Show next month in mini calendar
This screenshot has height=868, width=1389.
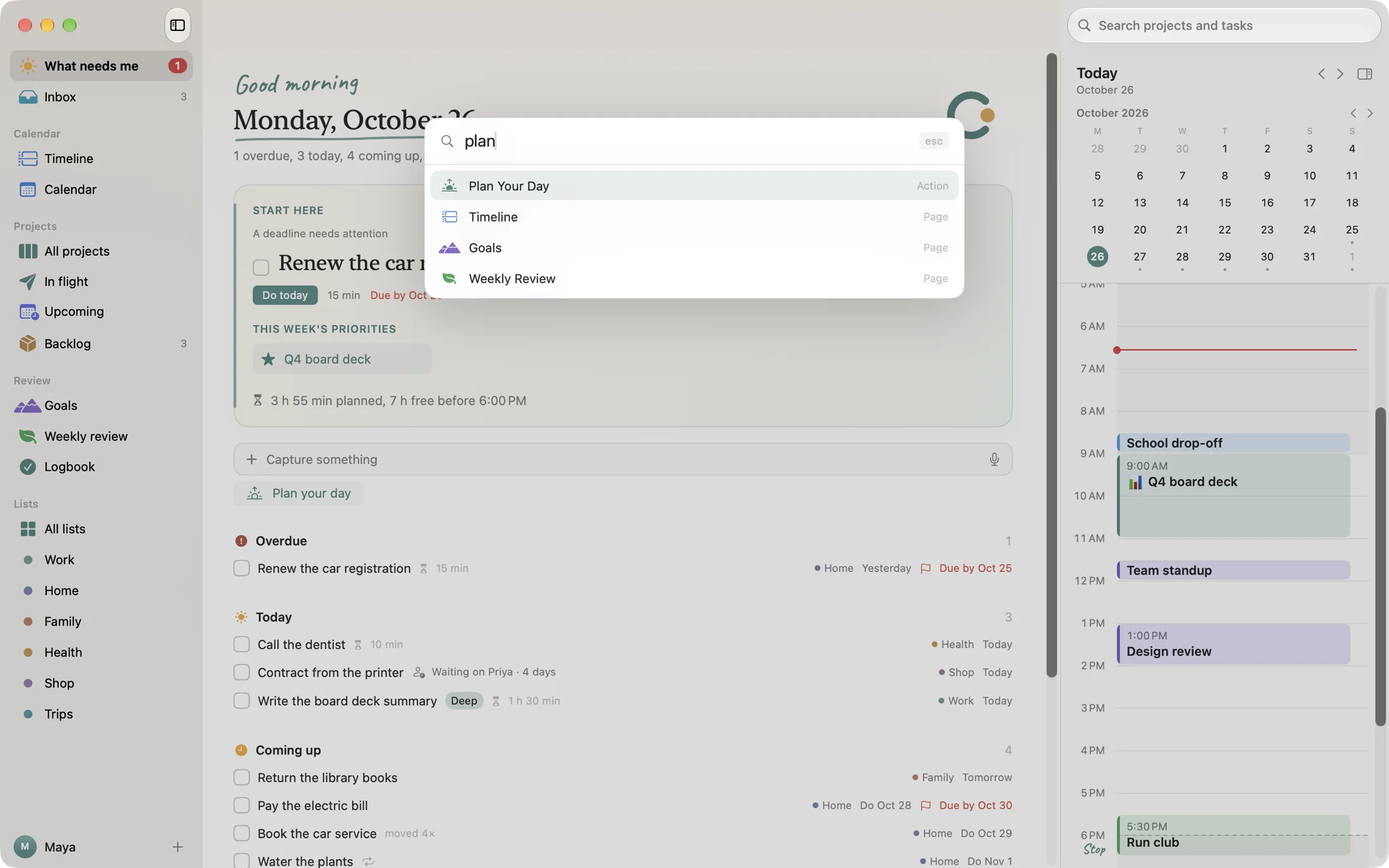point(1370,114)
